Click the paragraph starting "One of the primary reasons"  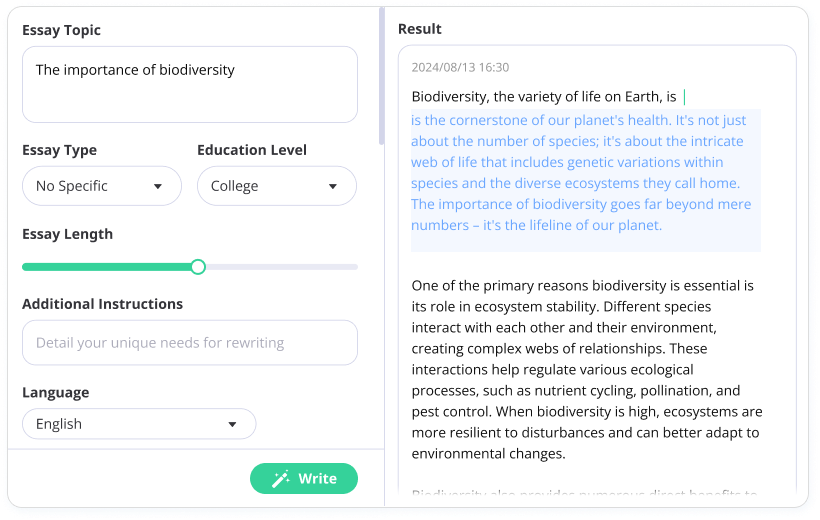tap(587, 369)
